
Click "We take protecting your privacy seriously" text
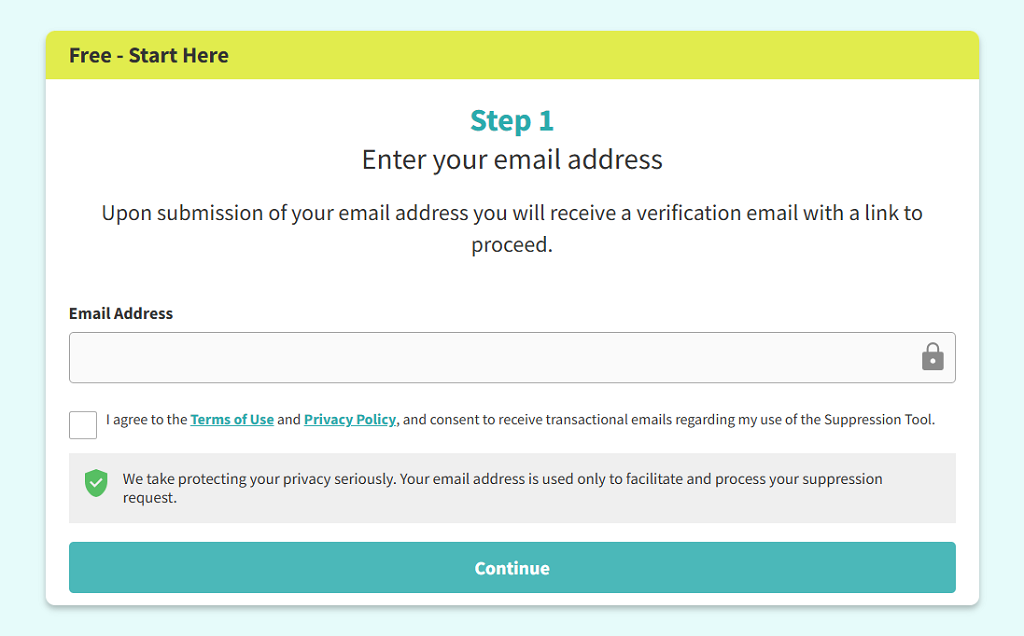(259, 479)
